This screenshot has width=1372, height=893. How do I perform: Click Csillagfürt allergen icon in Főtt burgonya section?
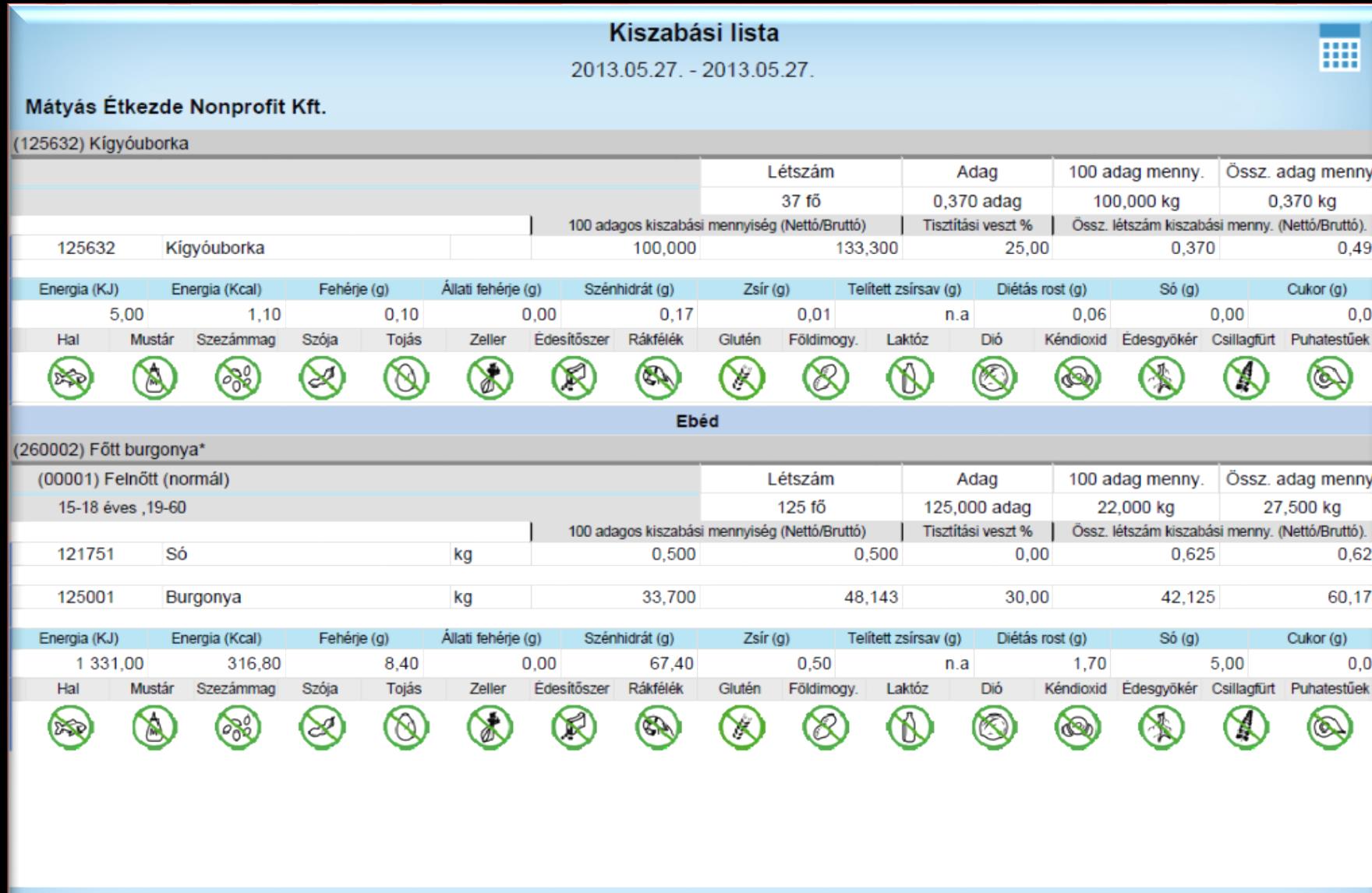(1246, 728)
